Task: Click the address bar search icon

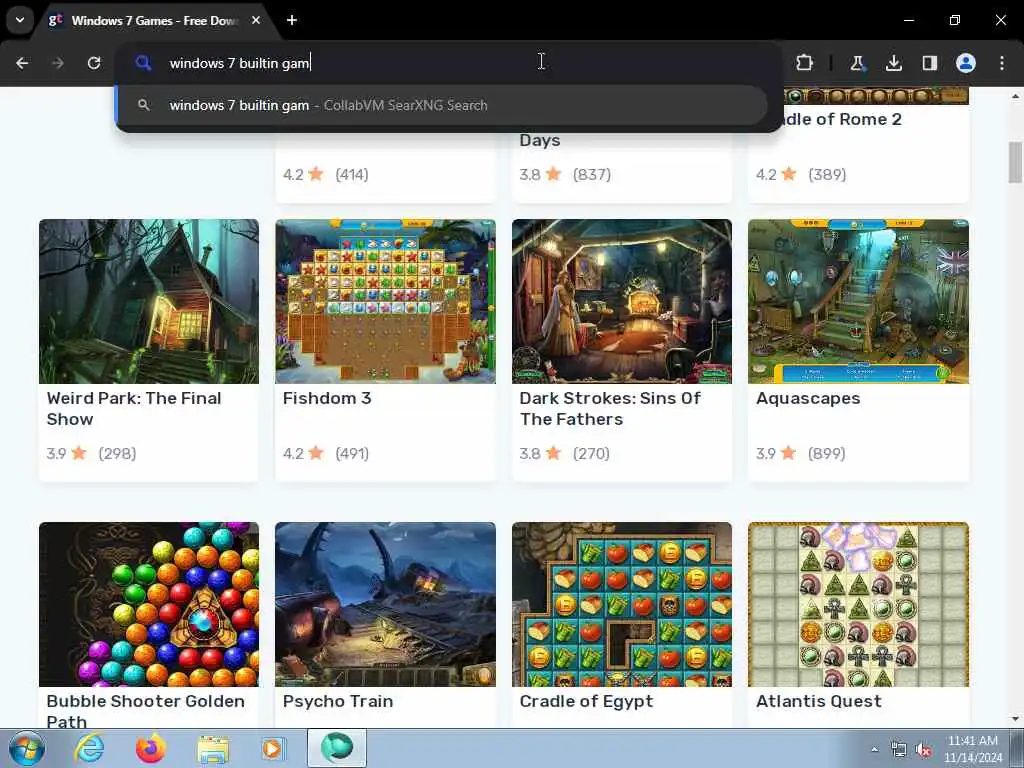Action: [143, 63]
